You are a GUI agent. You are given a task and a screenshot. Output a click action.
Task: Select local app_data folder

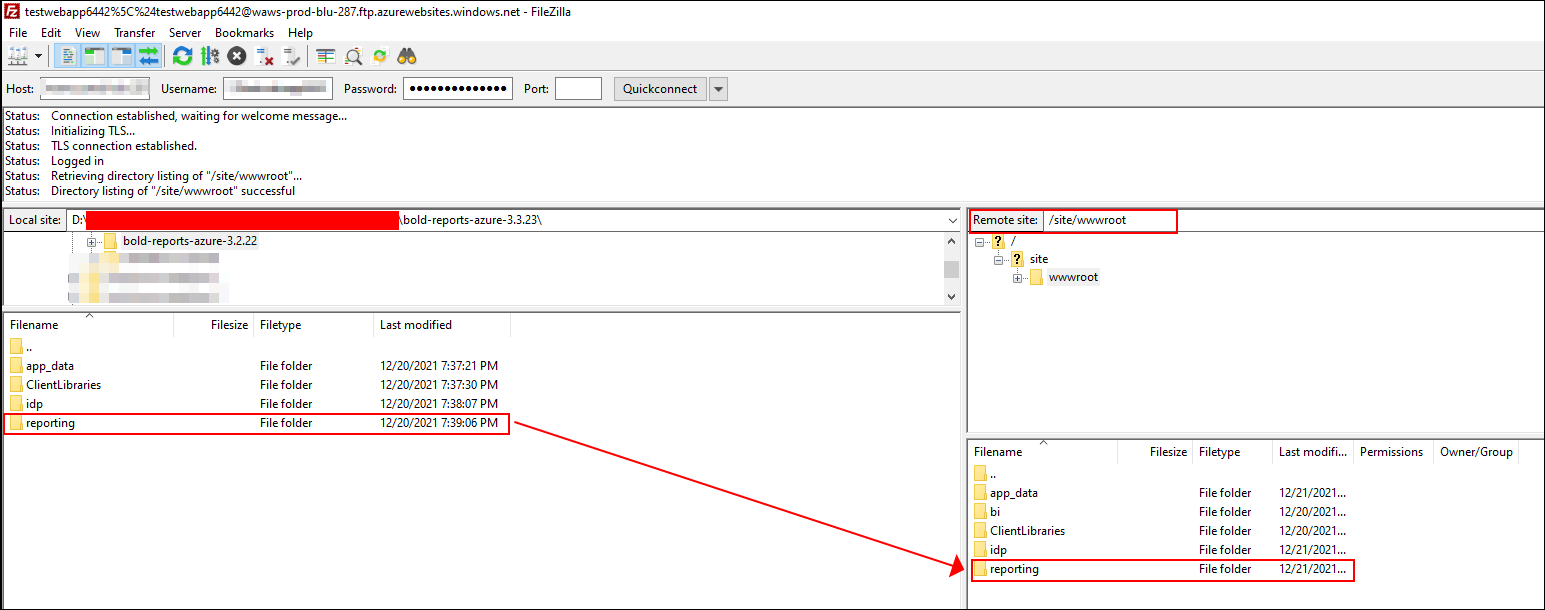258,366
